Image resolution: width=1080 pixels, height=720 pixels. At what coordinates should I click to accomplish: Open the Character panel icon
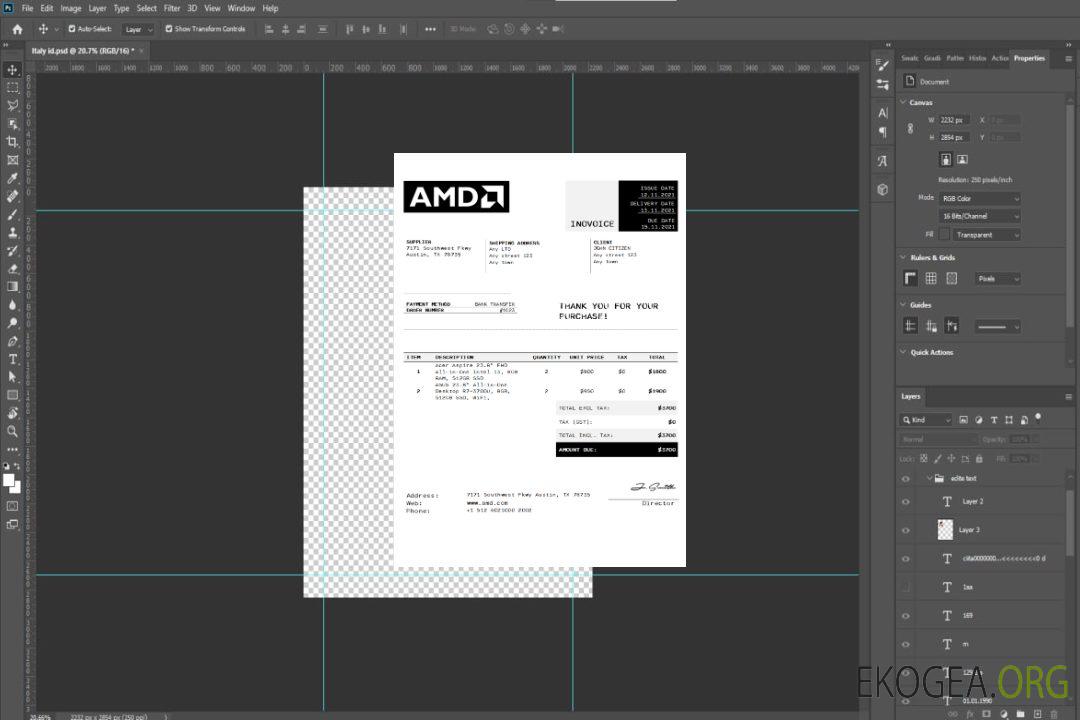click(x=882, y=112)
